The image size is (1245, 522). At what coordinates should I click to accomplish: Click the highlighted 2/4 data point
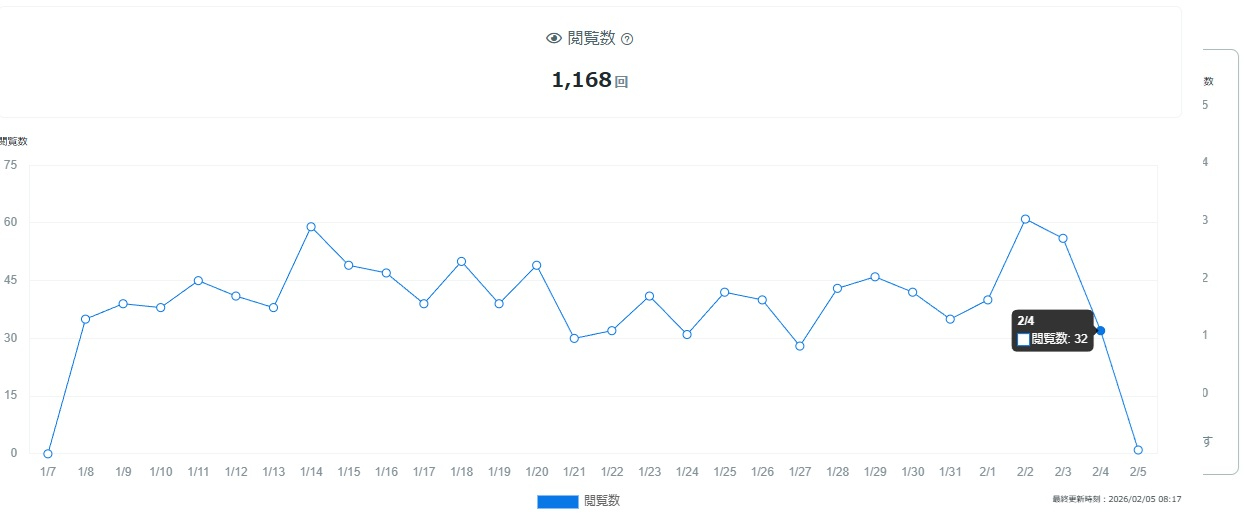point(1100,330)
